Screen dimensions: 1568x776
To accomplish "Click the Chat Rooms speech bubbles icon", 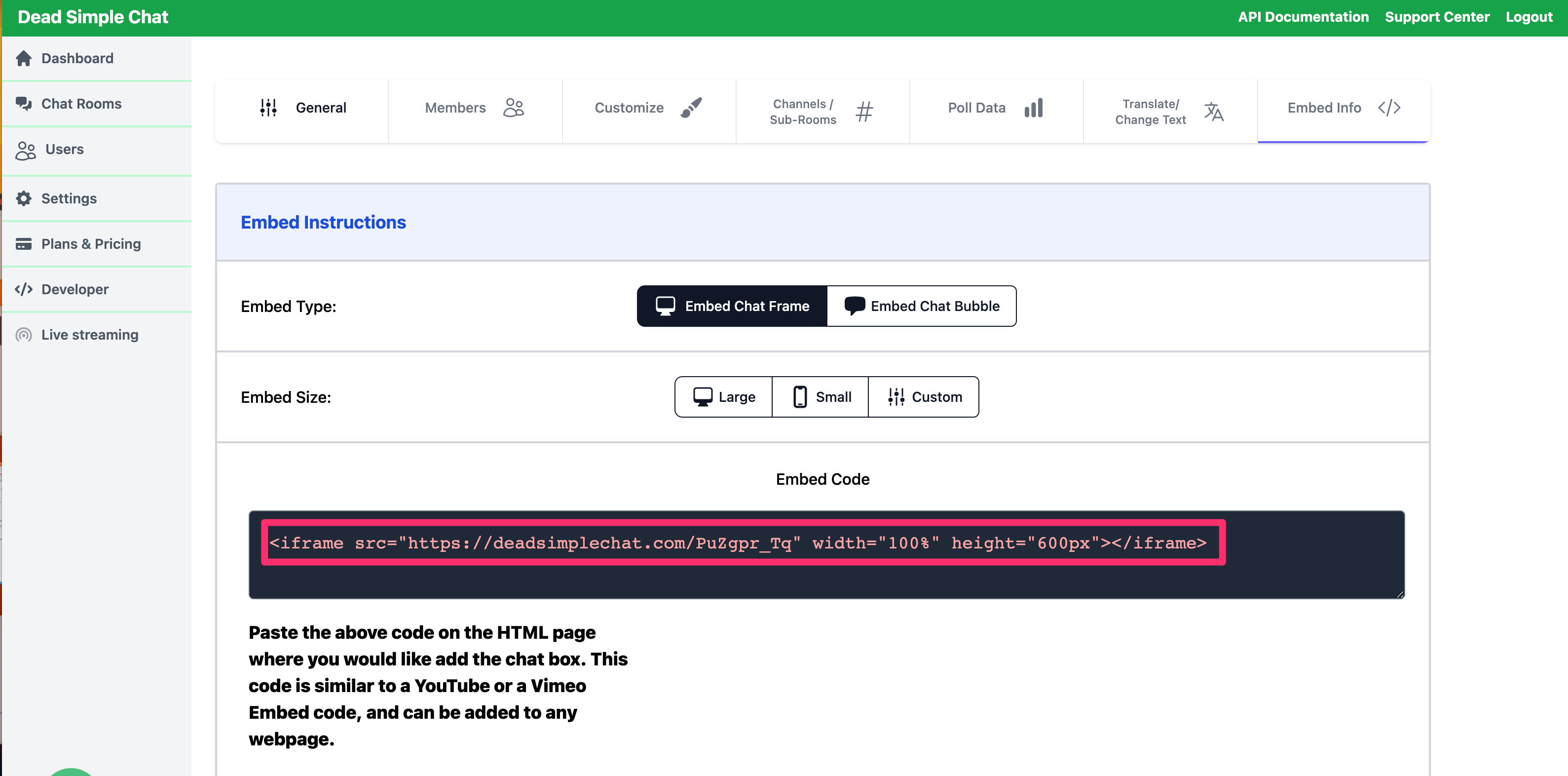I will (24, 104).
